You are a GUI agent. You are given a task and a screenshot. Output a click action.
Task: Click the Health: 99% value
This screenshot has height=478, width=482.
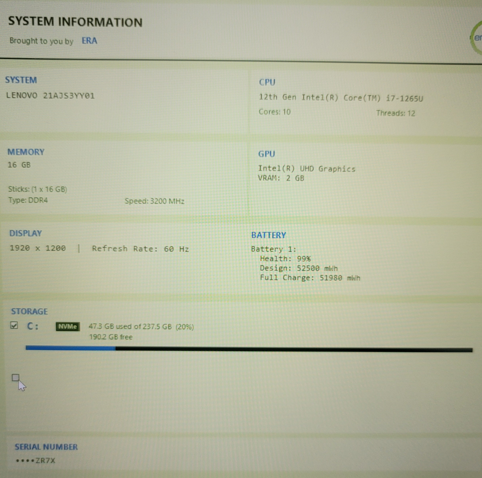(285, 259)
